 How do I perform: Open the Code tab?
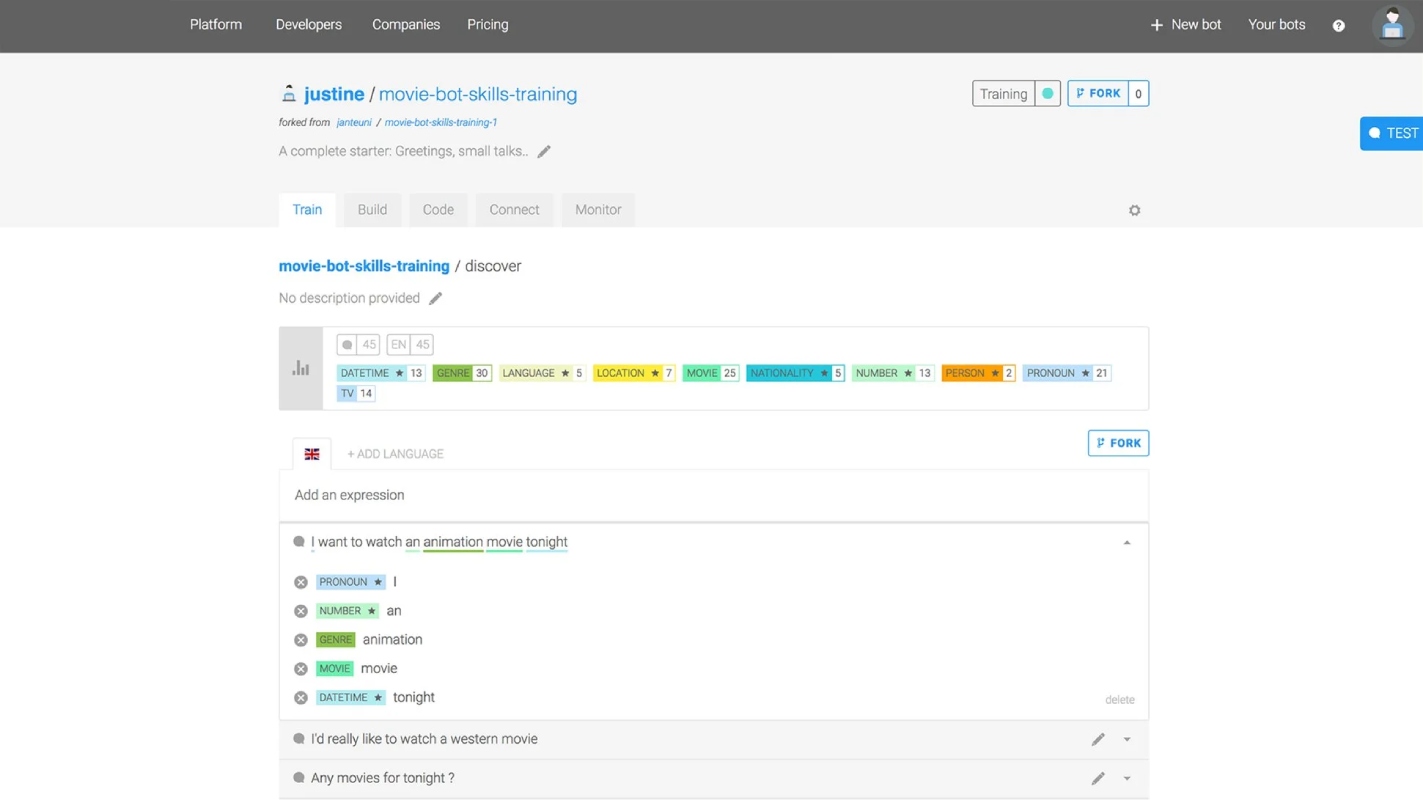438,210
